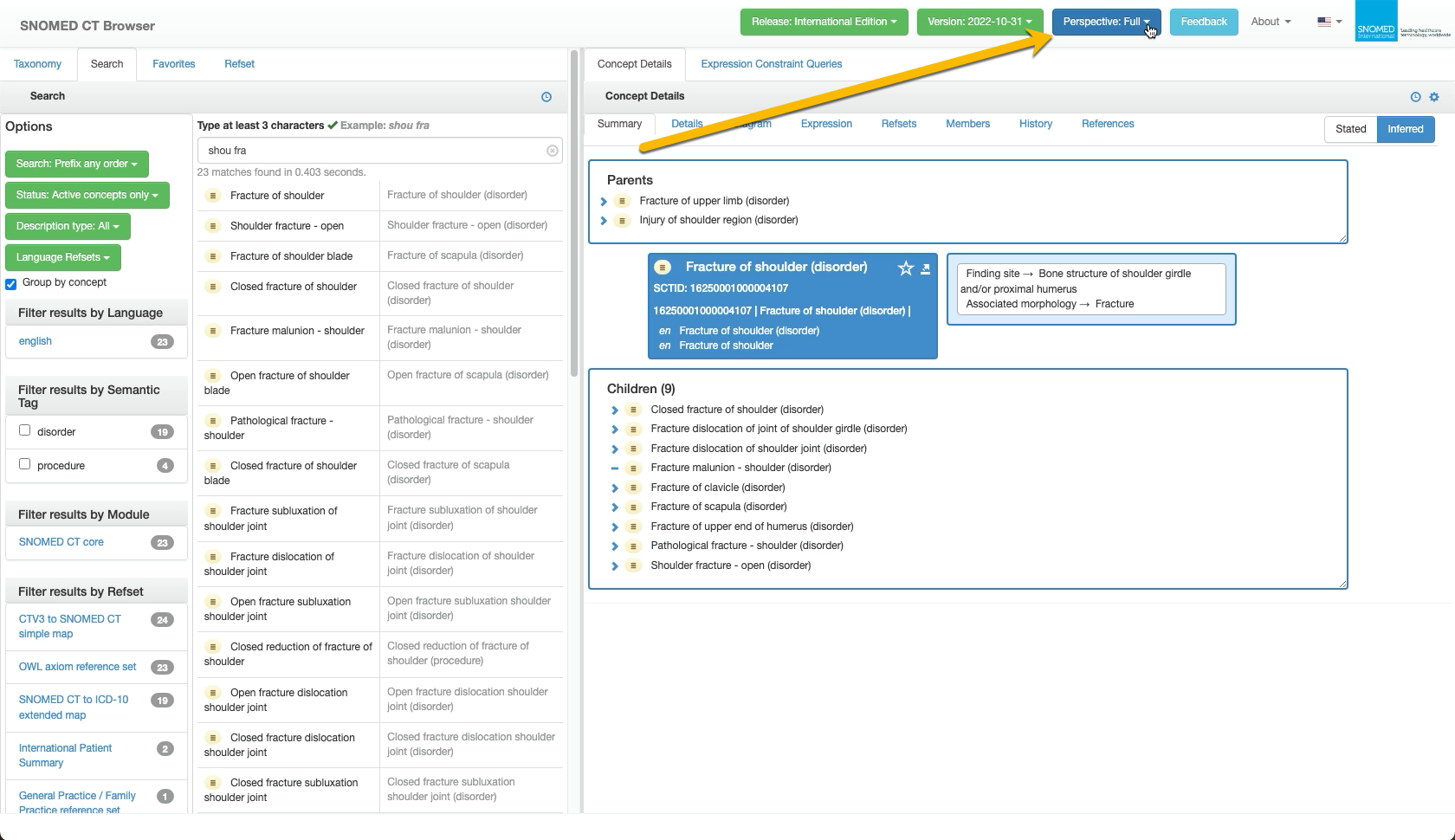Open the Members tab

pos(967,124)
